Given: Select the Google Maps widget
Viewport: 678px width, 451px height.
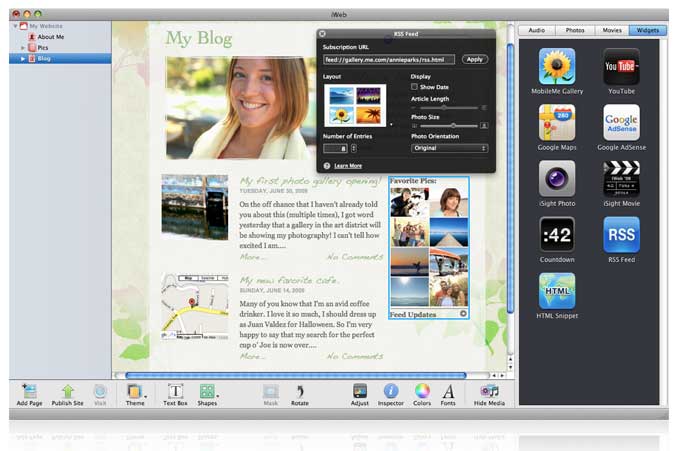Looking at the screenshot, I should (557, 122).
